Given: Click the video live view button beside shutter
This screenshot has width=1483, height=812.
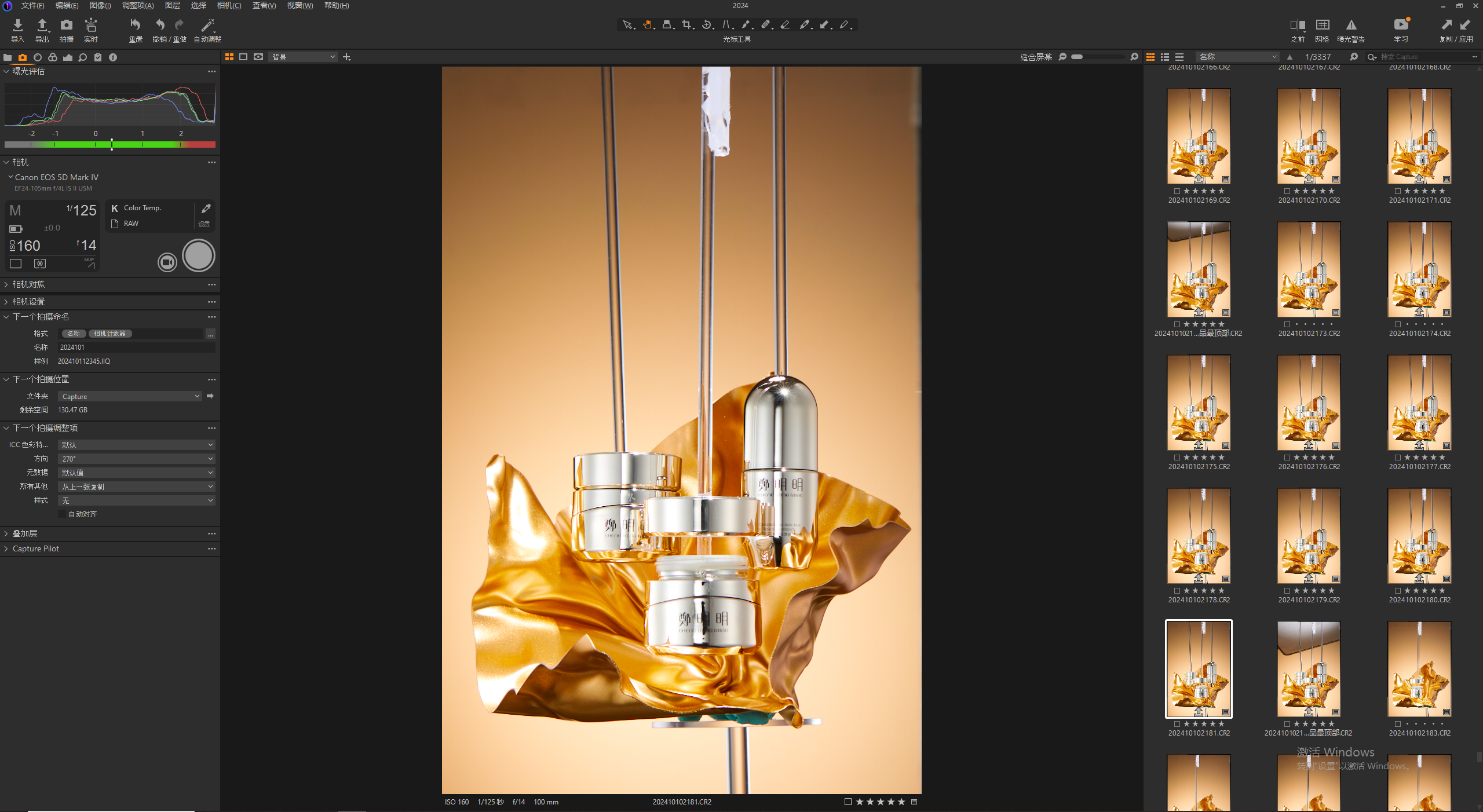Looking at the screenshot, I should tap(167, 262).
